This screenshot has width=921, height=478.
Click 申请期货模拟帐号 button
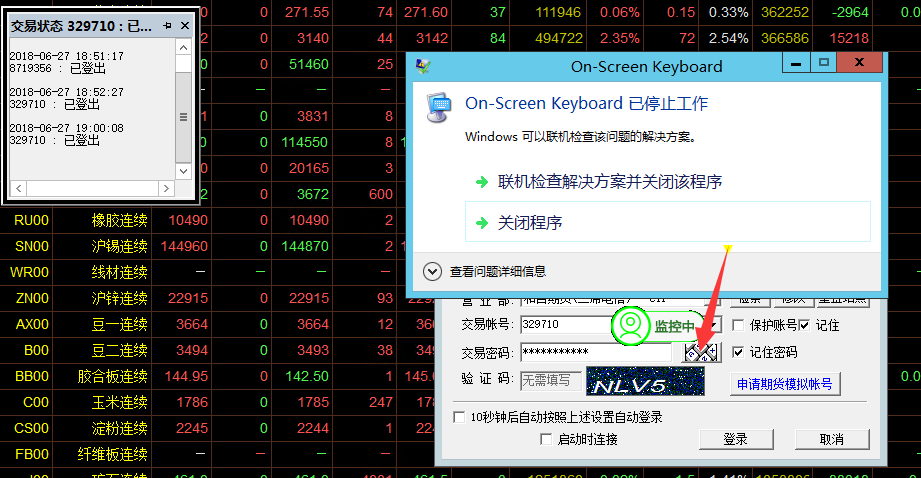click(785, 384)
